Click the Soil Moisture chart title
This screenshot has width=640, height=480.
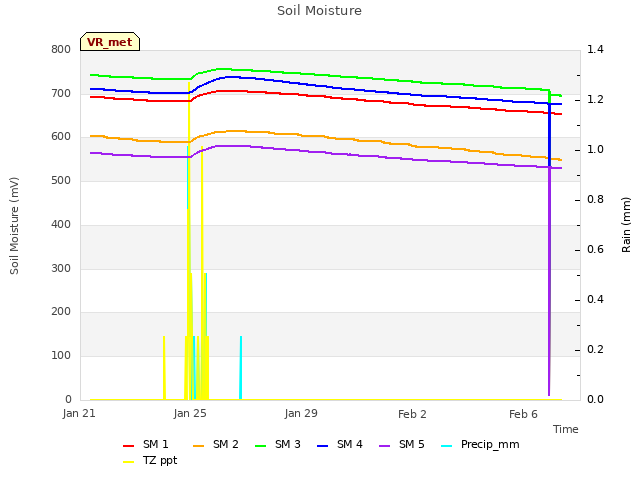click(319, 11)
